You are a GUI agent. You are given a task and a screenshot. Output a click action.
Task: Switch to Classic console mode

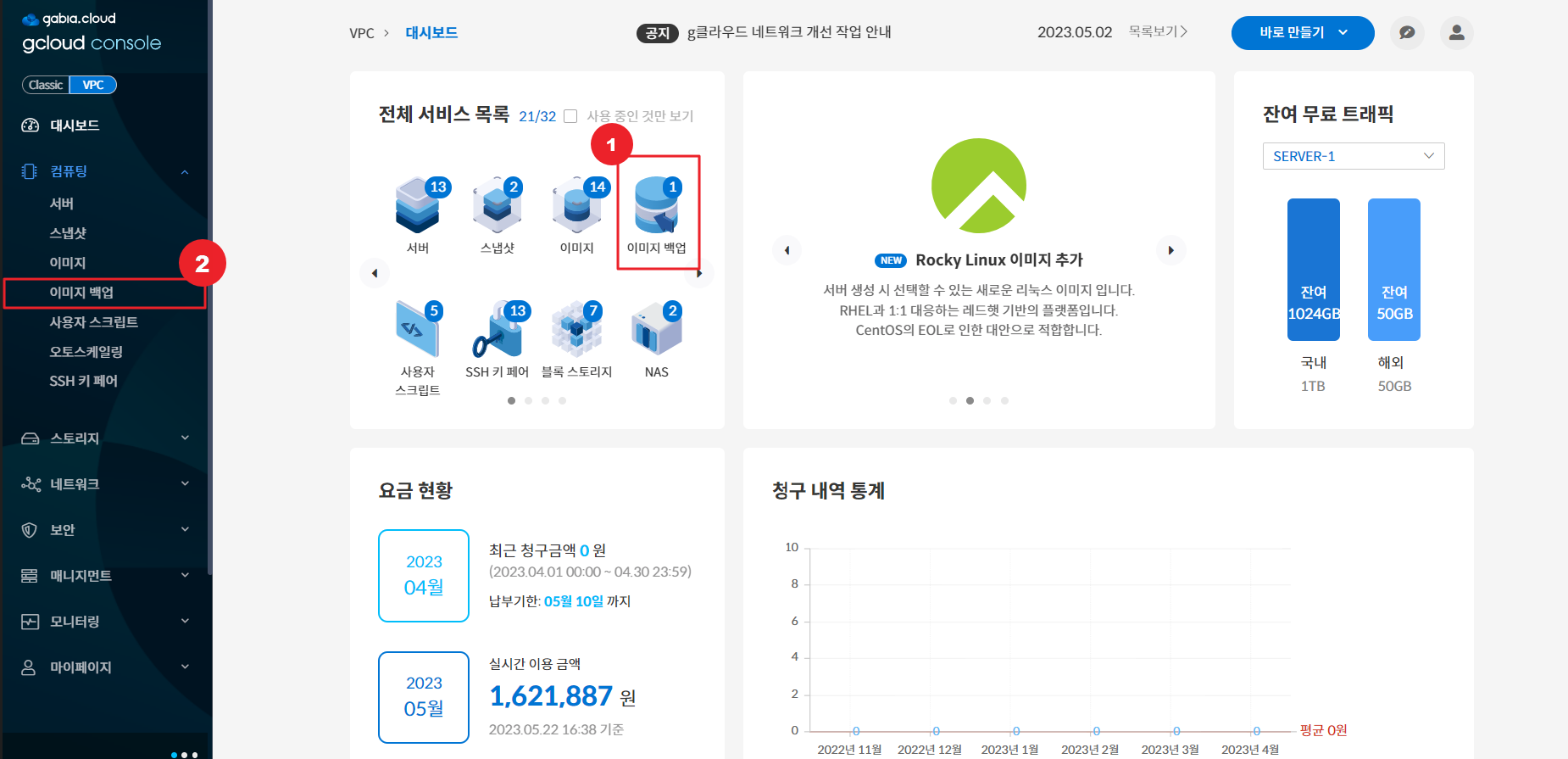pos(46,85)
